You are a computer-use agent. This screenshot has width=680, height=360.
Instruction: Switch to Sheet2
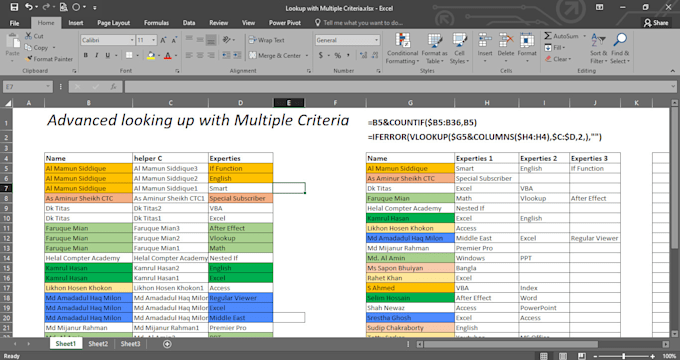(98, 344)
